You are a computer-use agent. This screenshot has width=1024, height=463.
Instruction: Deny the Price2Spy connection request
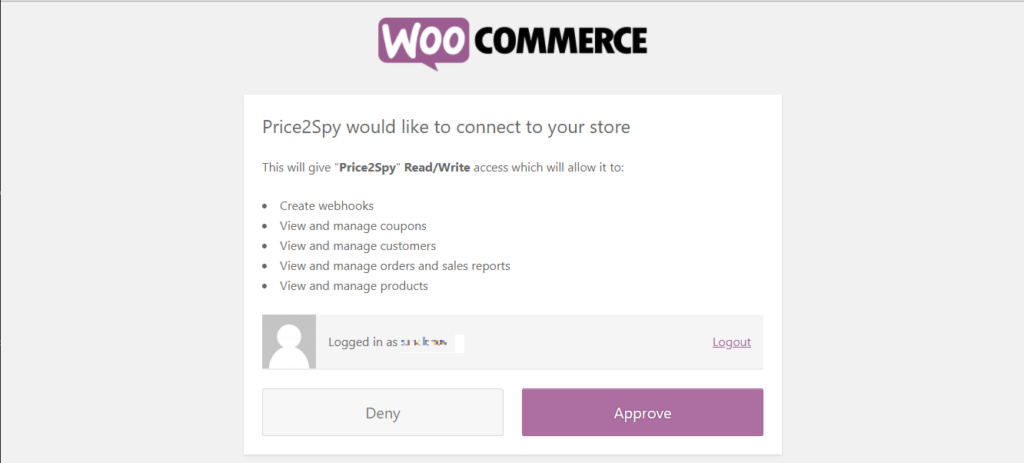click(x=383, y=413)
